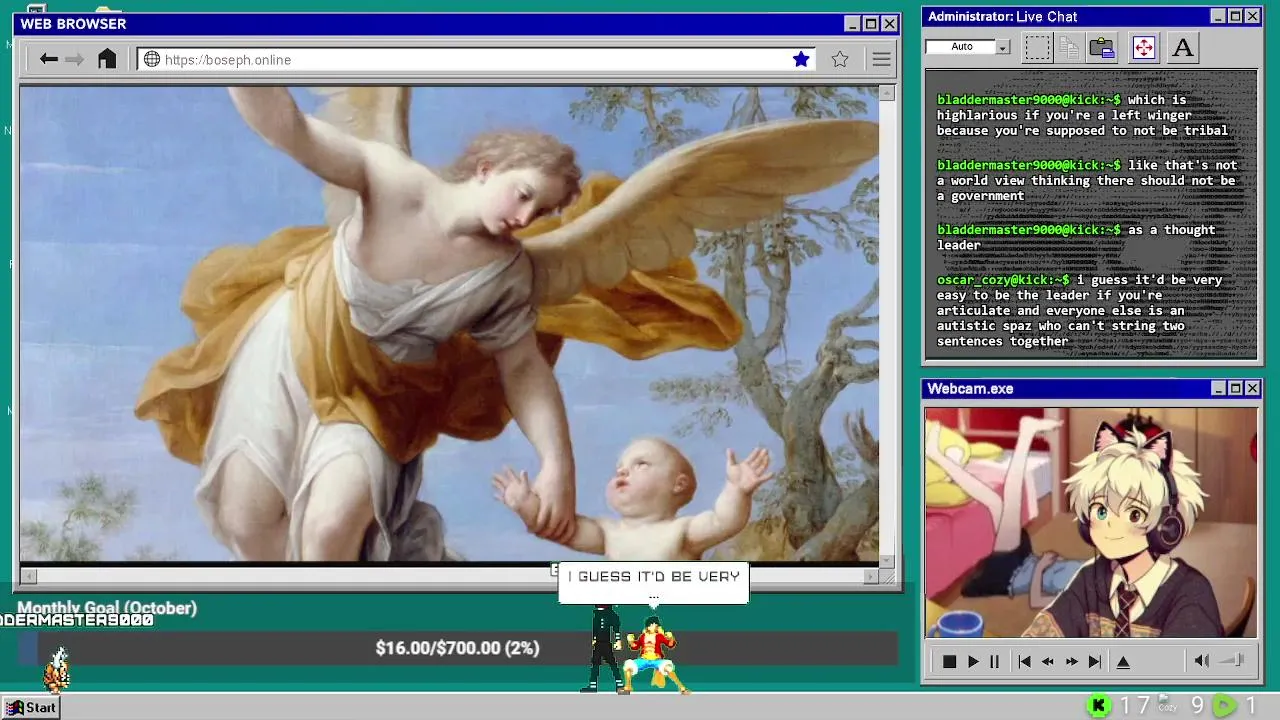1280x720 pixels.
Task: Click the globe icon in the address bar
Action: [x=152, y=59]
